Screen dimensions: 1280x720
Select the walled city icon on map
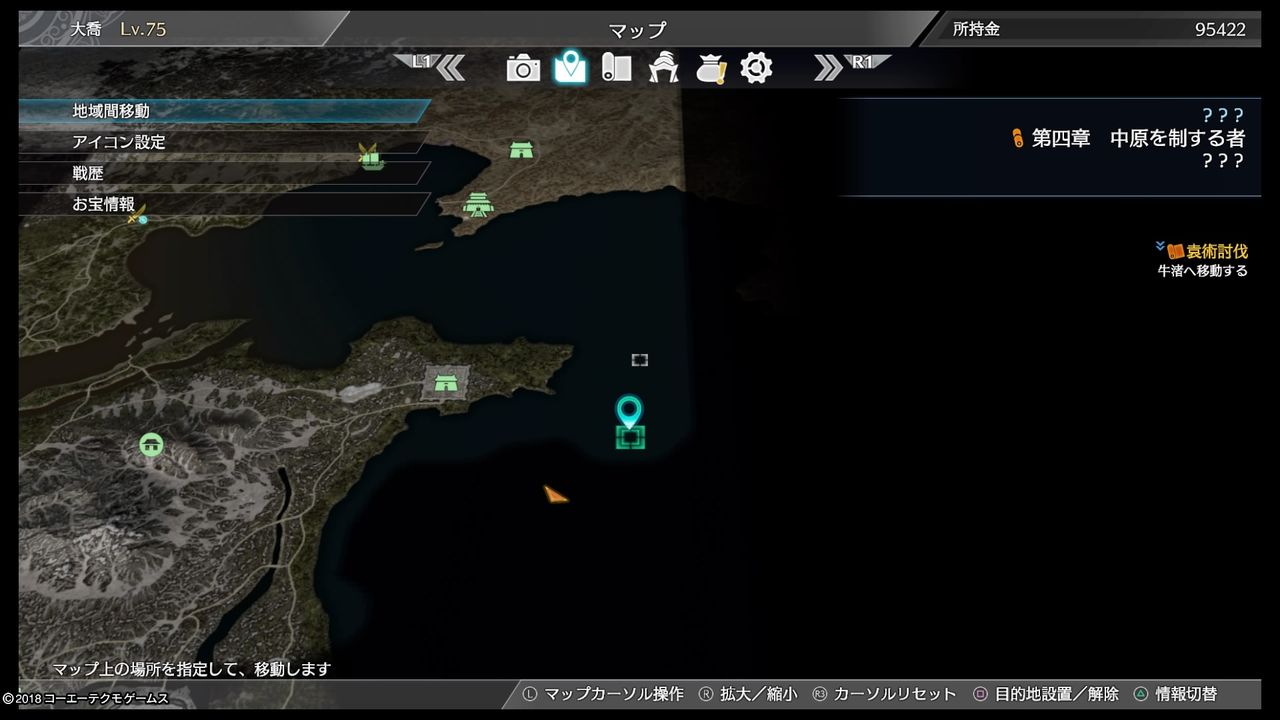click(x=446, y=381)
